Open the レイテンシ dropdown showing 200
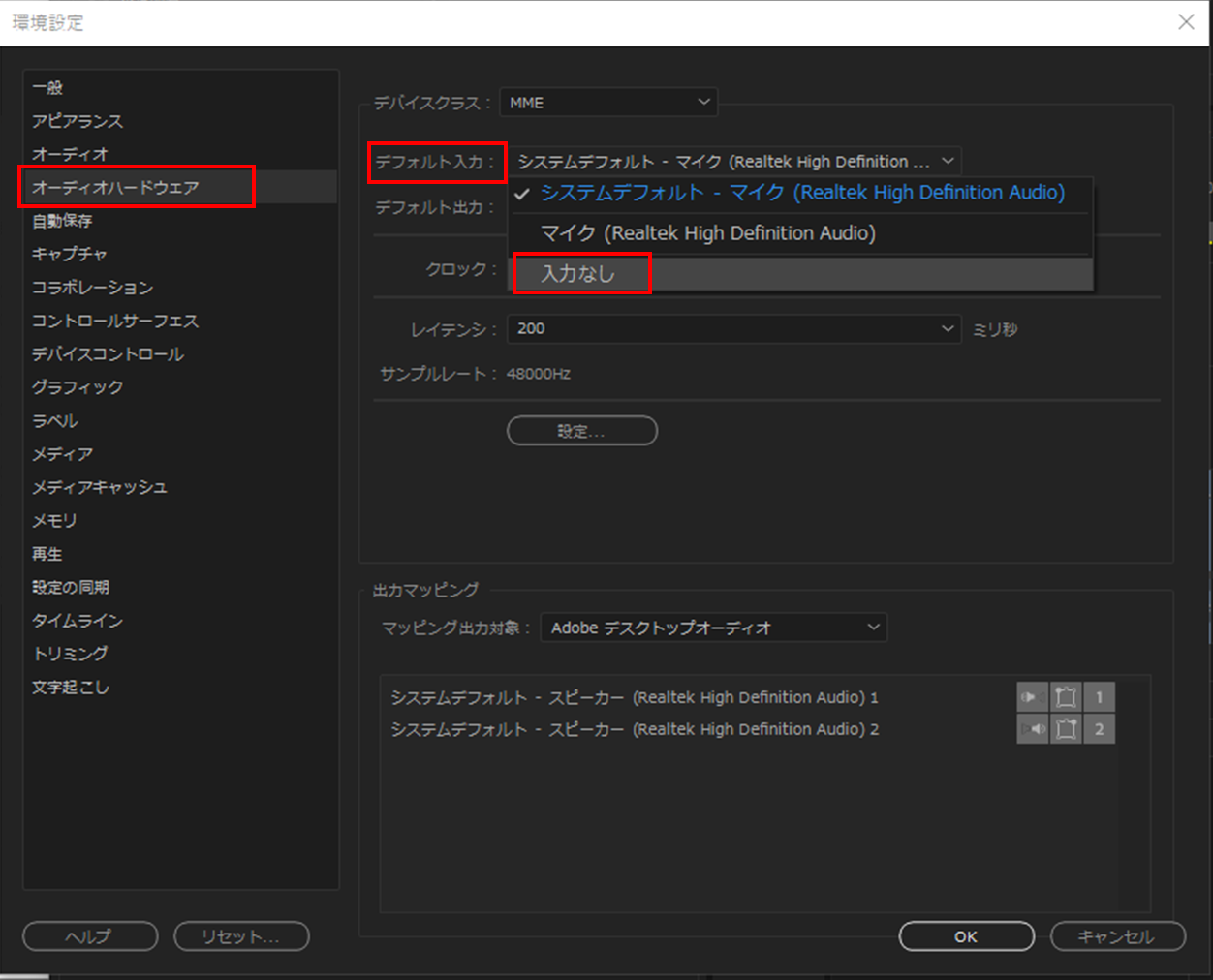Screen dimensions: 1213x980 tap(734, 329)
